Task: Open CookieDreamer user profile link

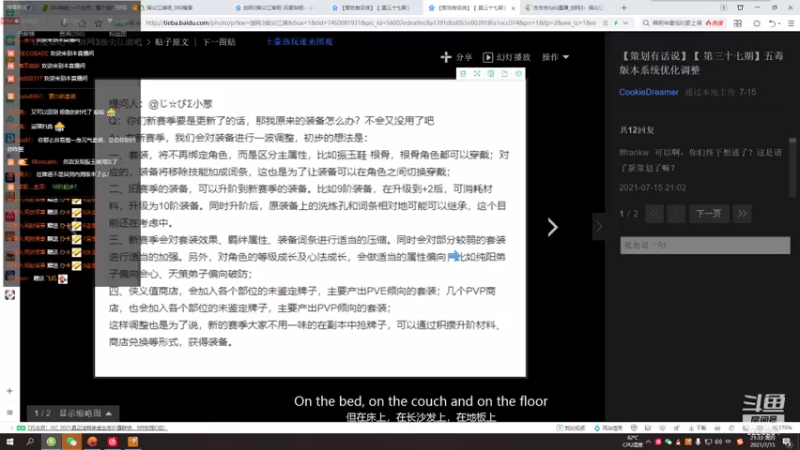Action: pos(648,92)
